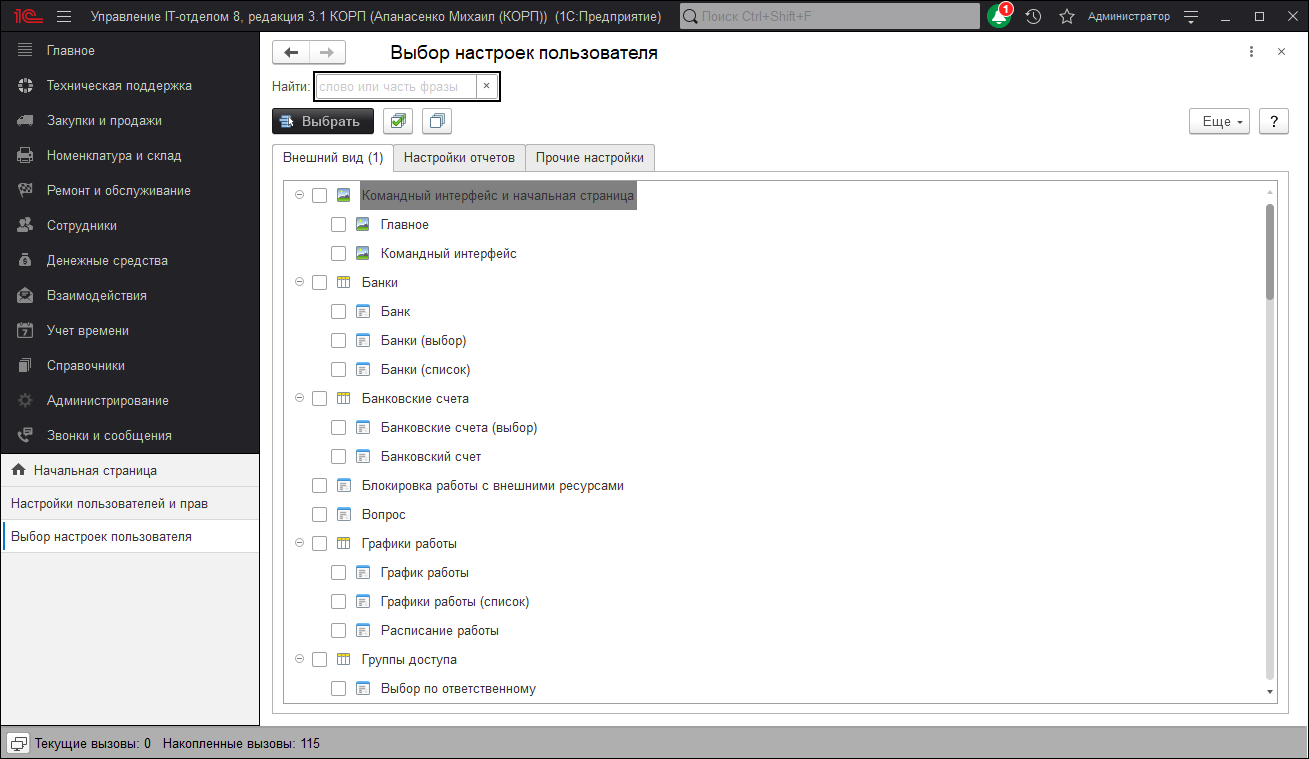Collapse the Графики работы tree node
Viewport: 1309px width, 759px height.
299,544
